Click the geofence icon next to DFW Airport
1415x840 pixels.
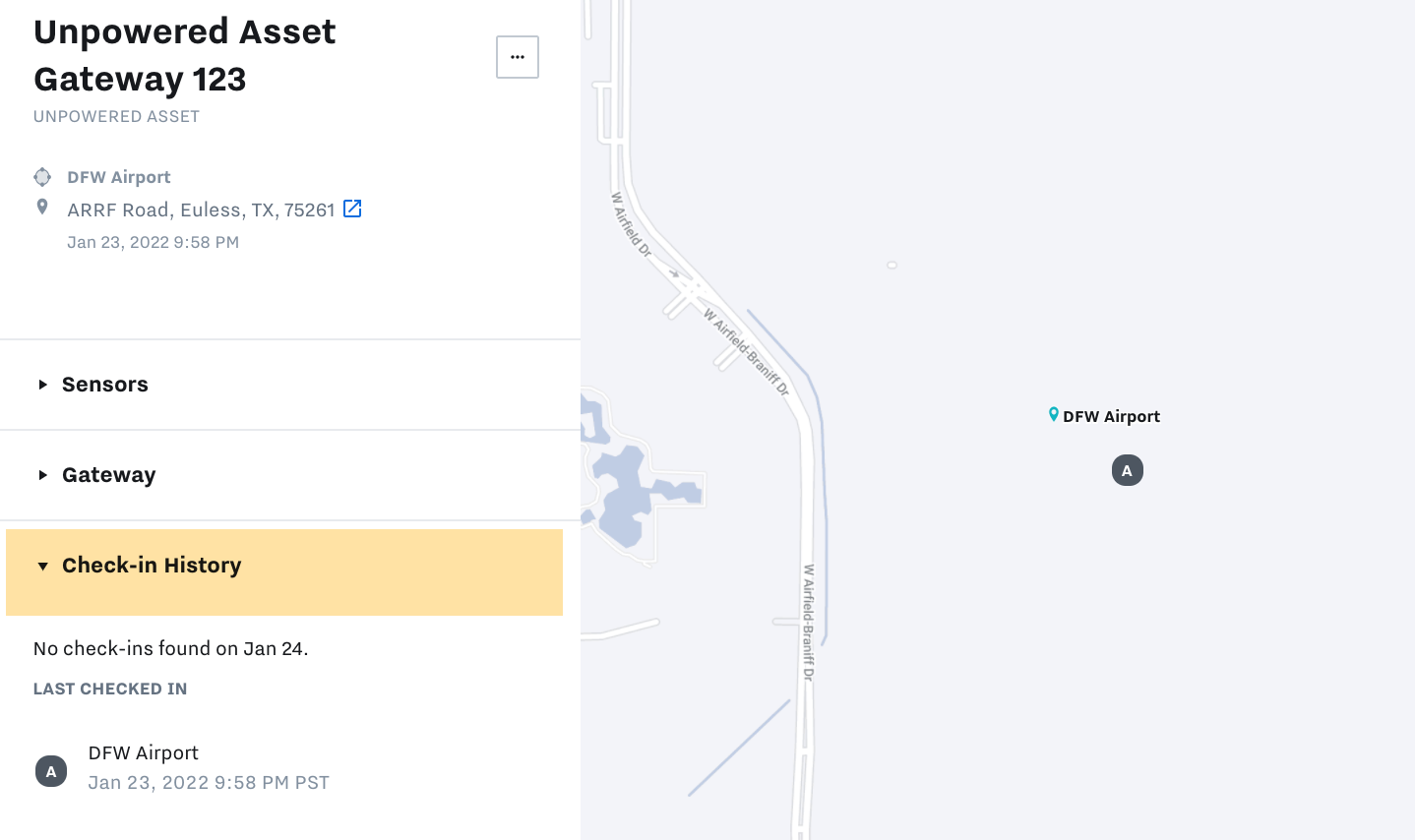coord(42,177)
